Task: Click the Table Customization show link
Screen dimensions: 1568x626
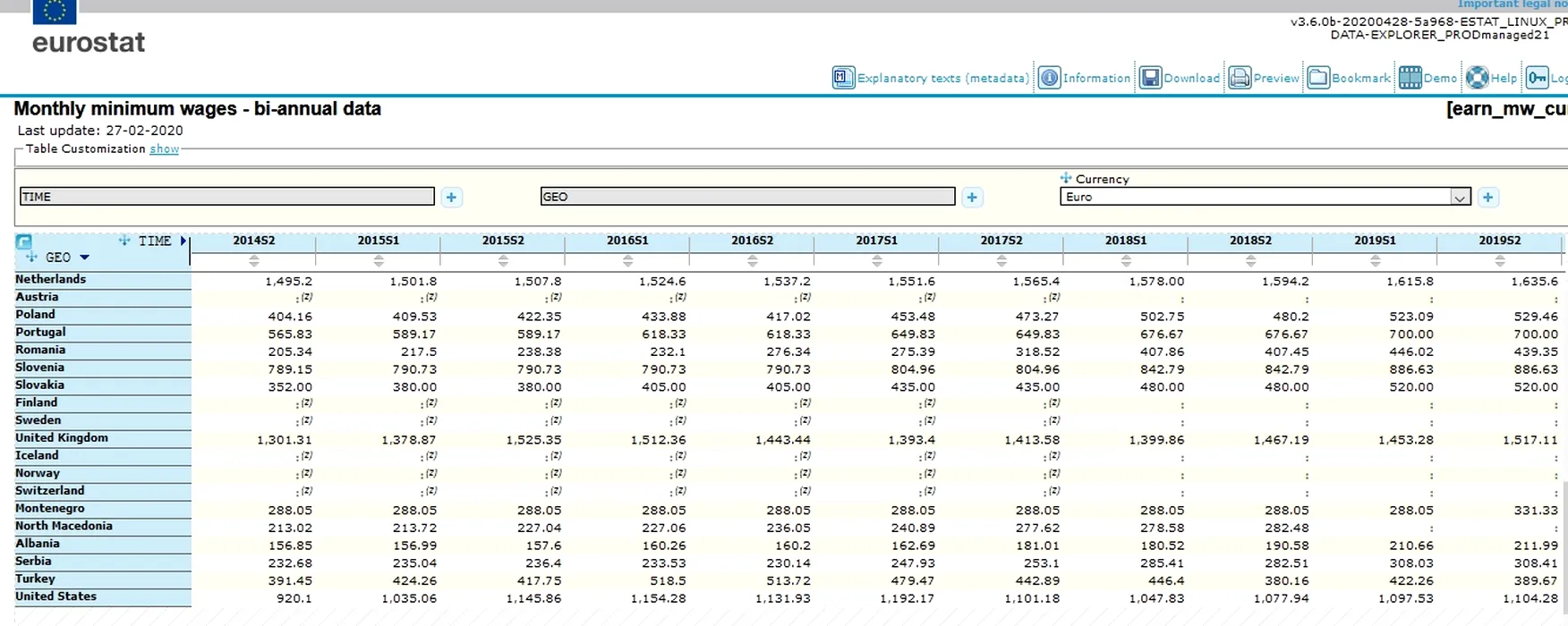Action: click(164, 149)
